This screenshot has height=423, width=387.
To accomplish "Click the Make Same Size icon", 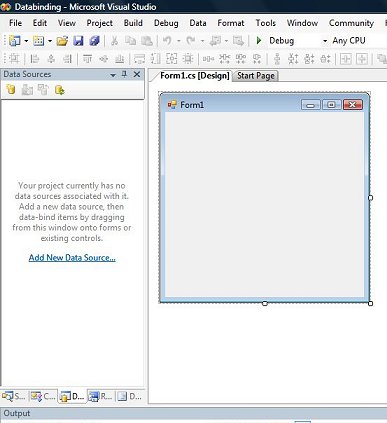I will pyautogui.click(x=172, y=59).
